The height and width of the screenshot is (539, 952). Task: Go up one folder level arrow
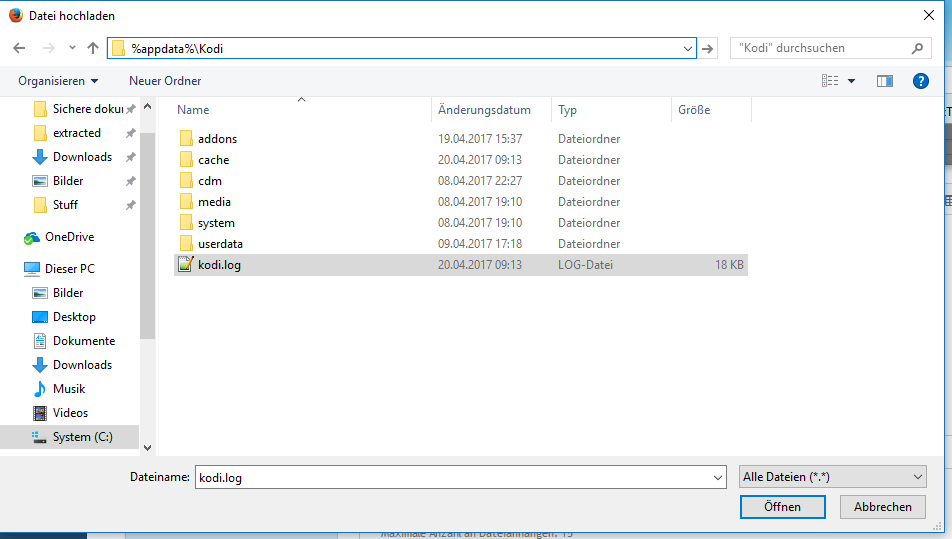[x=93, y=48]
